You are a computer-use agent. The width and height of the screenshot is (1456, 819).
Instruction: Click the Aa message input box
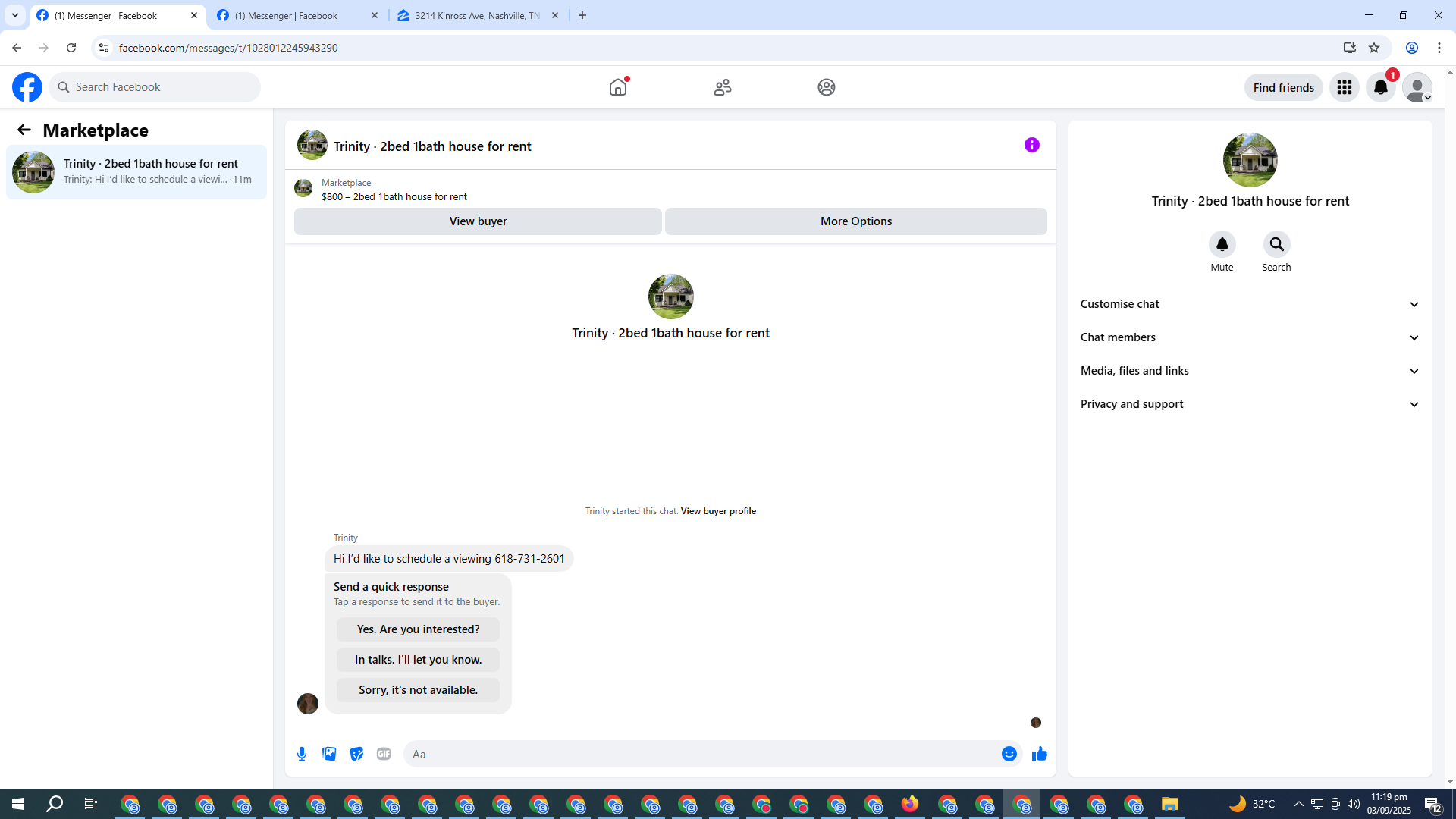pyautogui.click(x=704, y=754)
